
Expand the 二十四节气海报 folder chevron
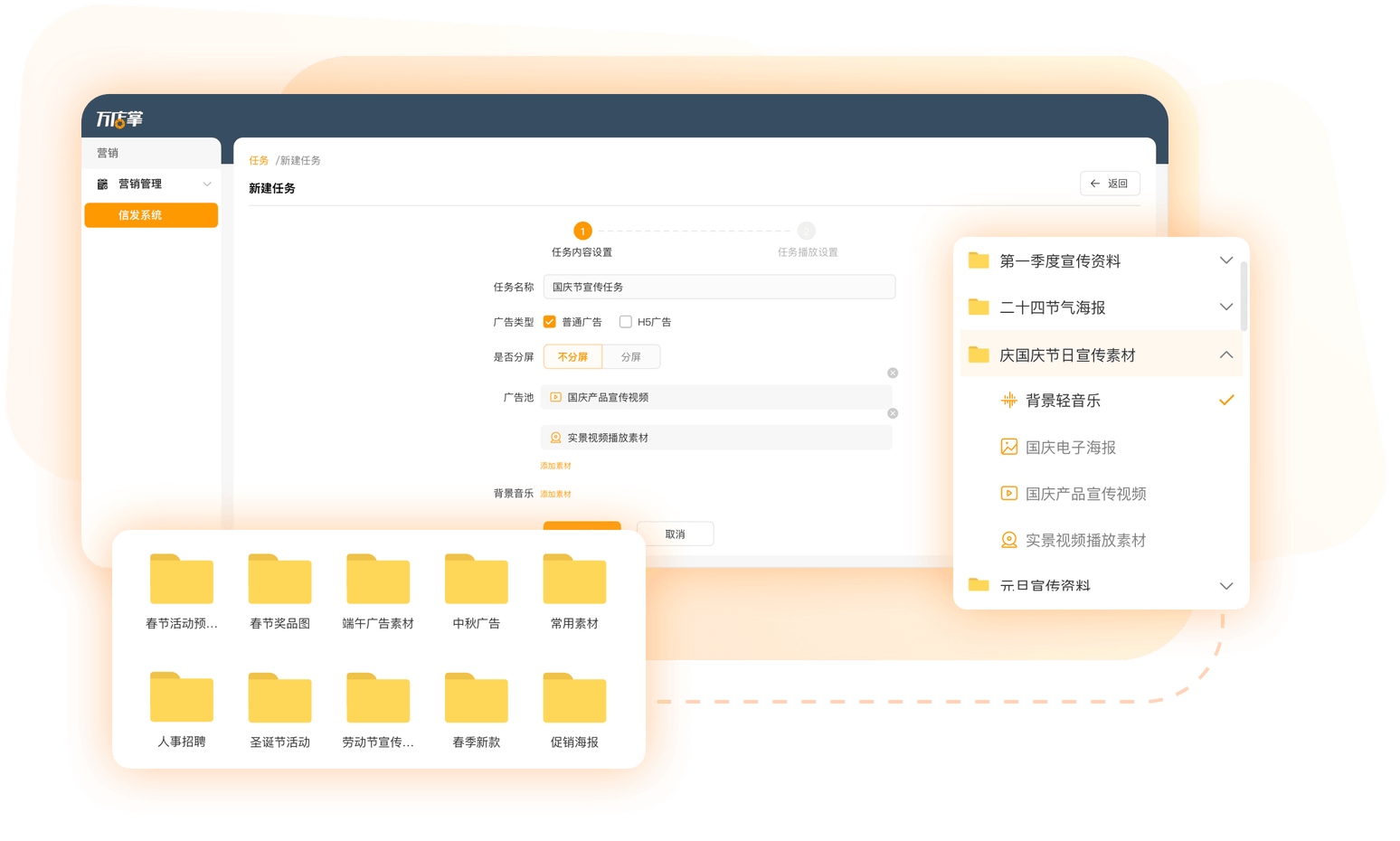(x=1226, y=307)
